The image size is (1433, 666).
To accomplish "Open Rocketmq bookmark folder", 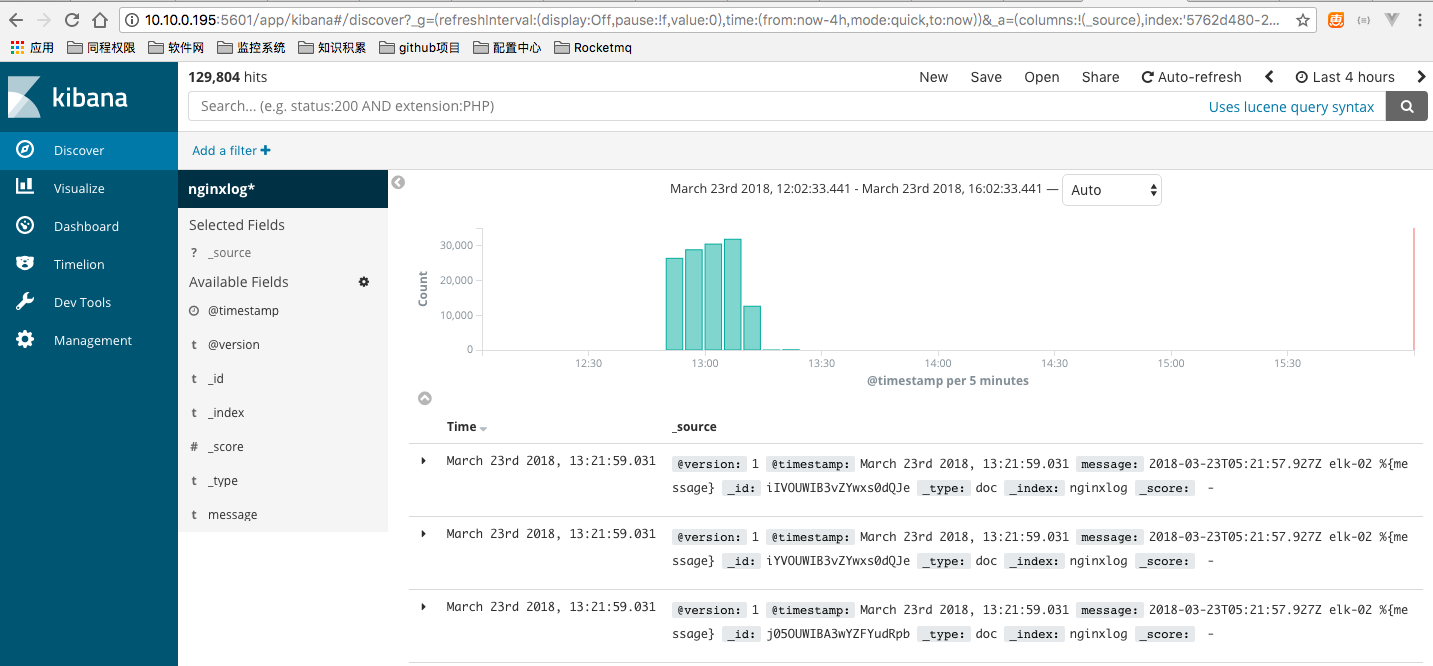I will 592,47.
